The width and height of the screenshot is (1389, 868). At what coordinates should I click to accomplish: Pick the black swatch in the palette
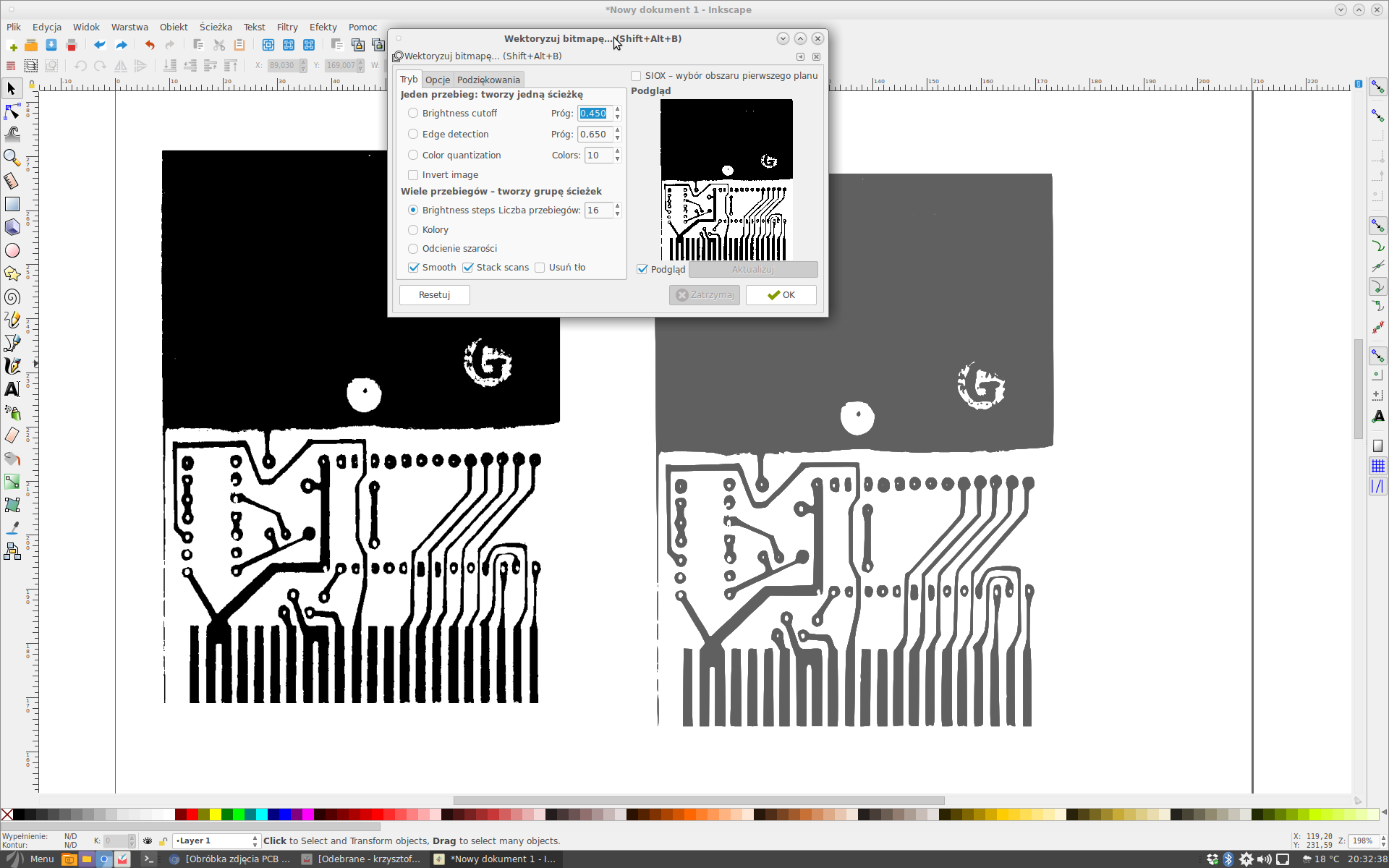tap(19, 814)
